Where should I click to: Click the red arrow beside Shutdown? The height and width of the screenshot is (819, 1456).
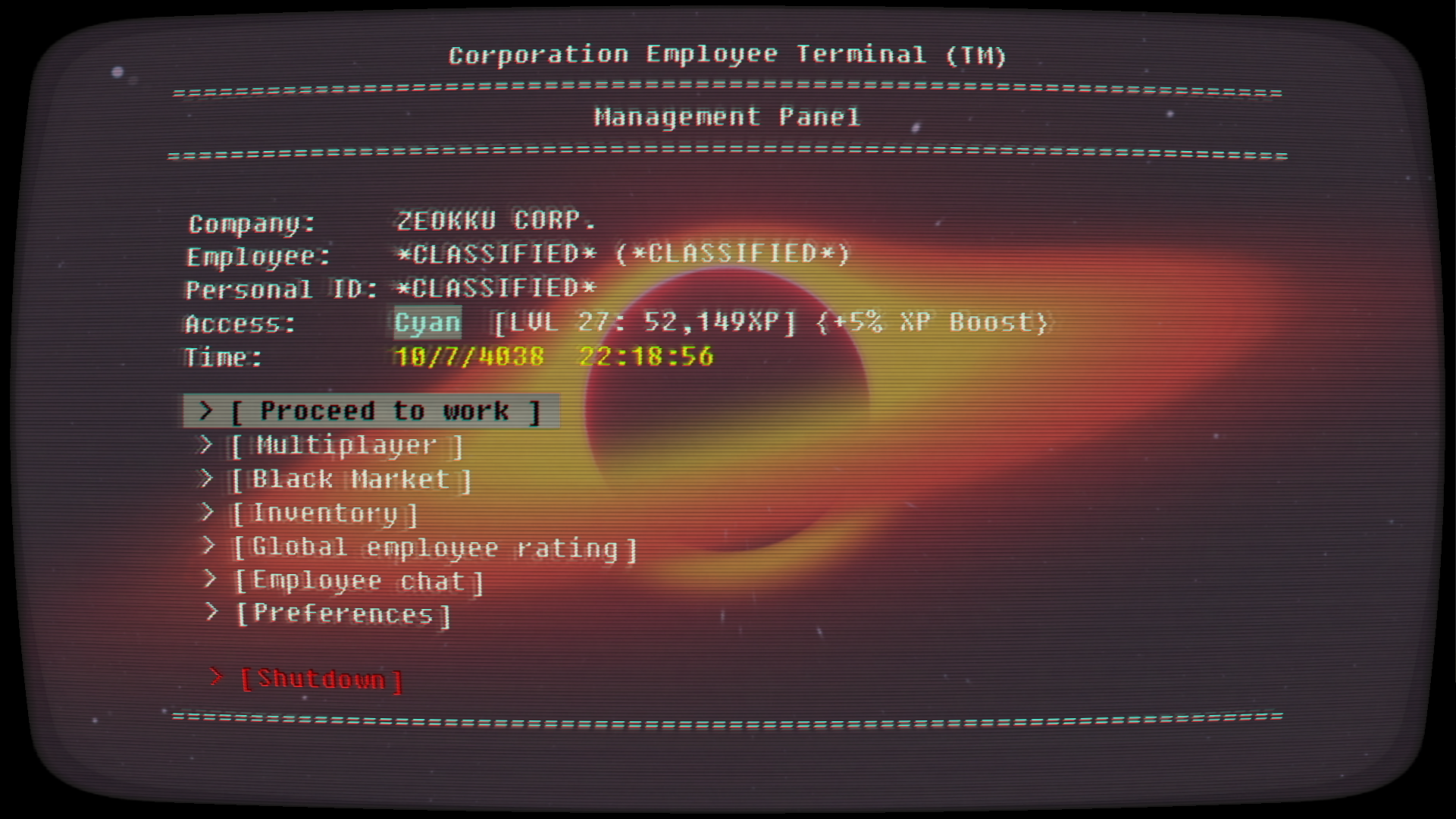pos(216,676)
